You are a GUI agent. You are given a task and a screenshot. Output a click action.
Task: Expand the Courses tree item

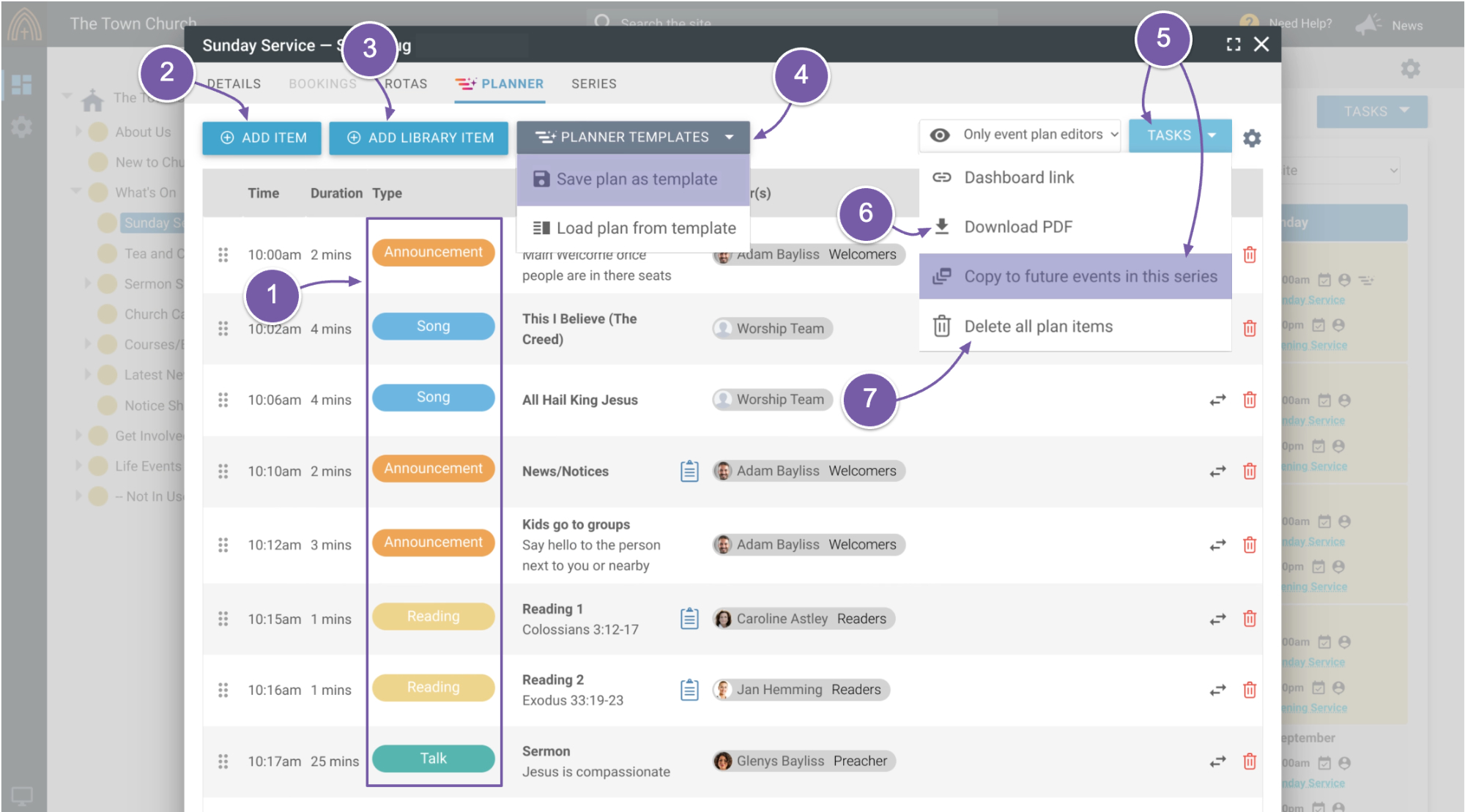tap(88, 344)
